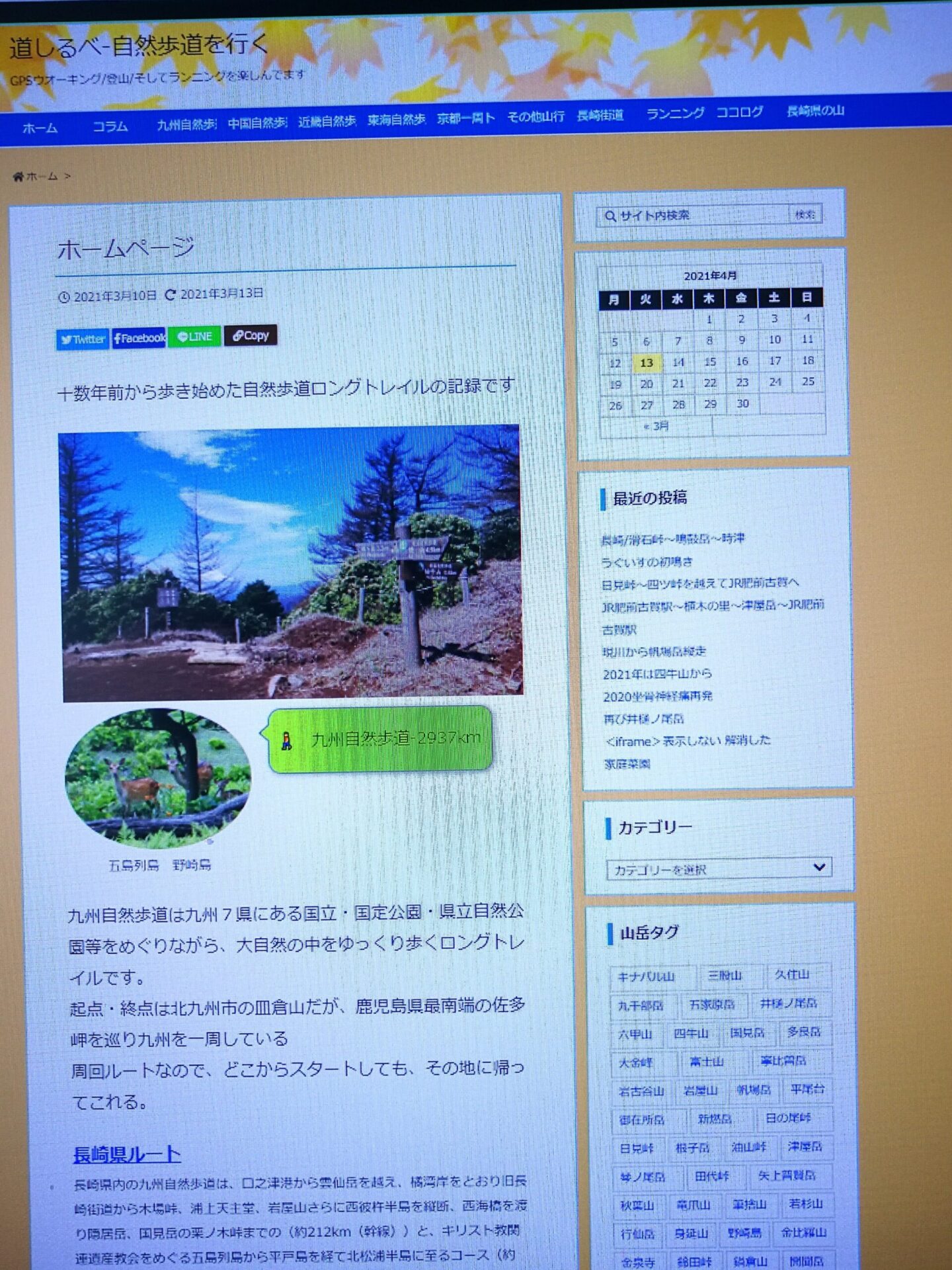Screen dimensions: 952x1270
Task: Open the recent post starting with 長崎/滑石峠
Action: pyautogui.click(x=672, y=539)
